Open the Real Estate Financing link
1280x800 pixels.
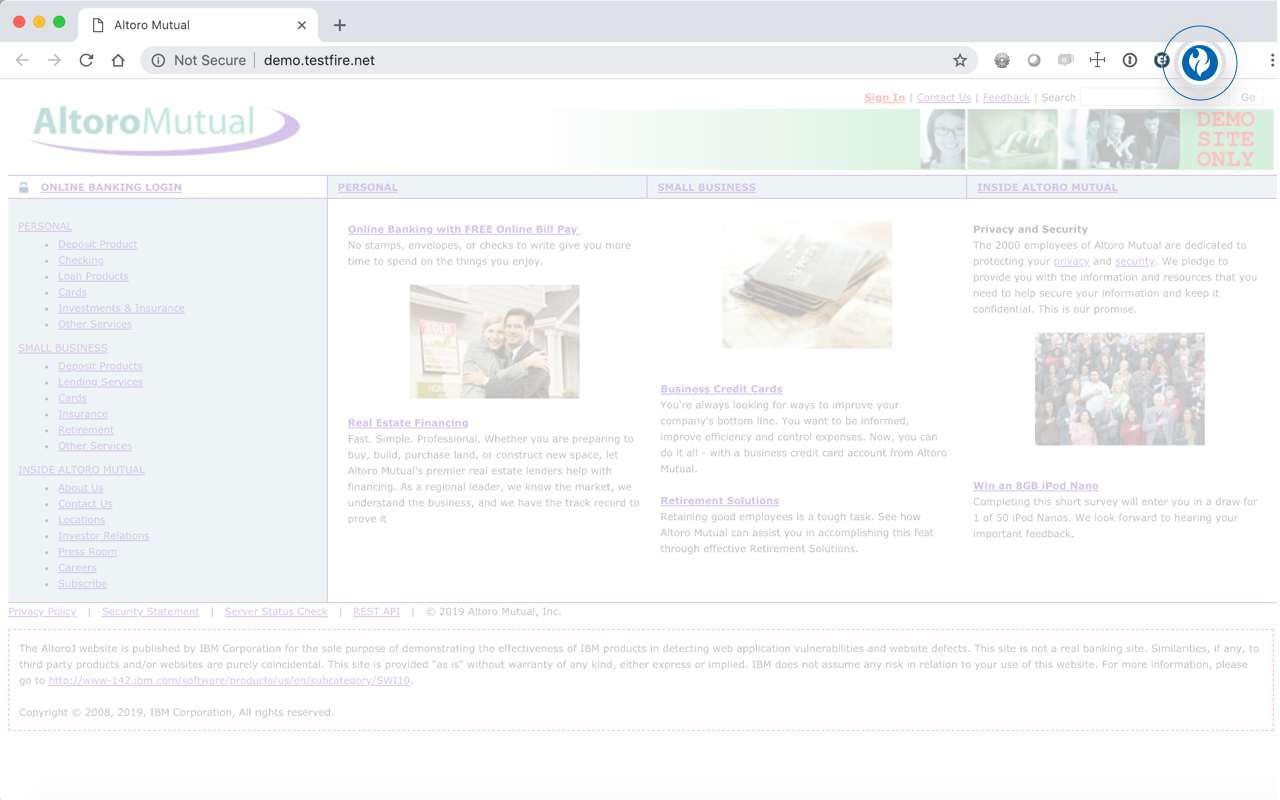(408, 422)
